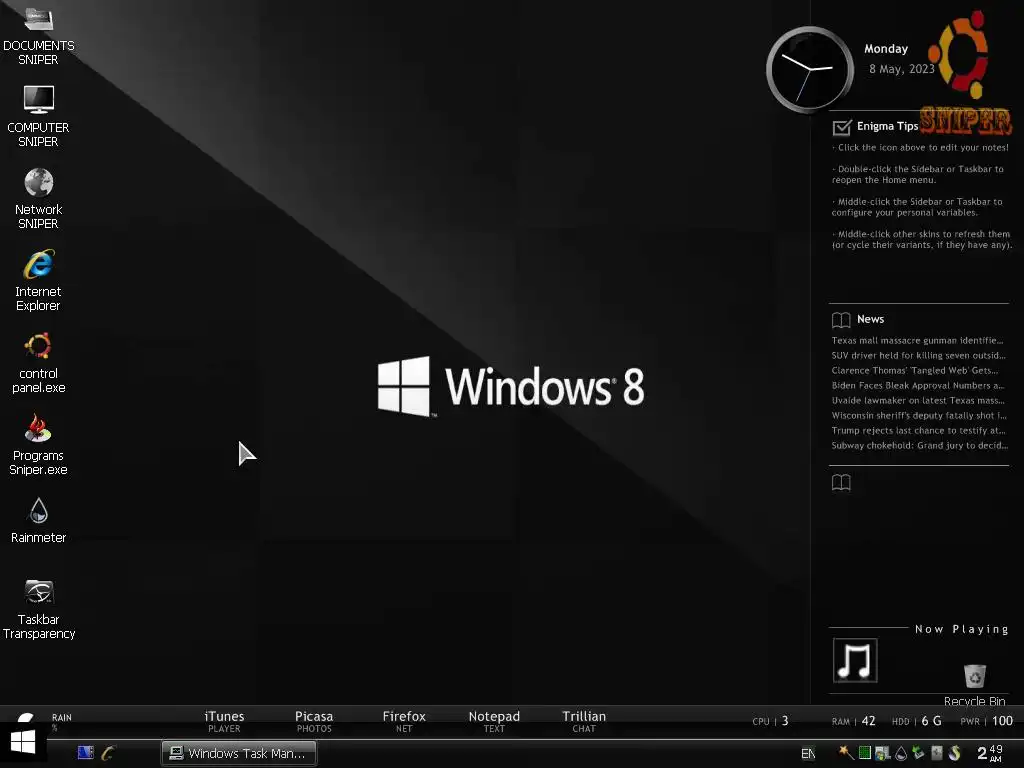
Task: Click the CPU 3 usage meter
Action: tap(771, 721)
